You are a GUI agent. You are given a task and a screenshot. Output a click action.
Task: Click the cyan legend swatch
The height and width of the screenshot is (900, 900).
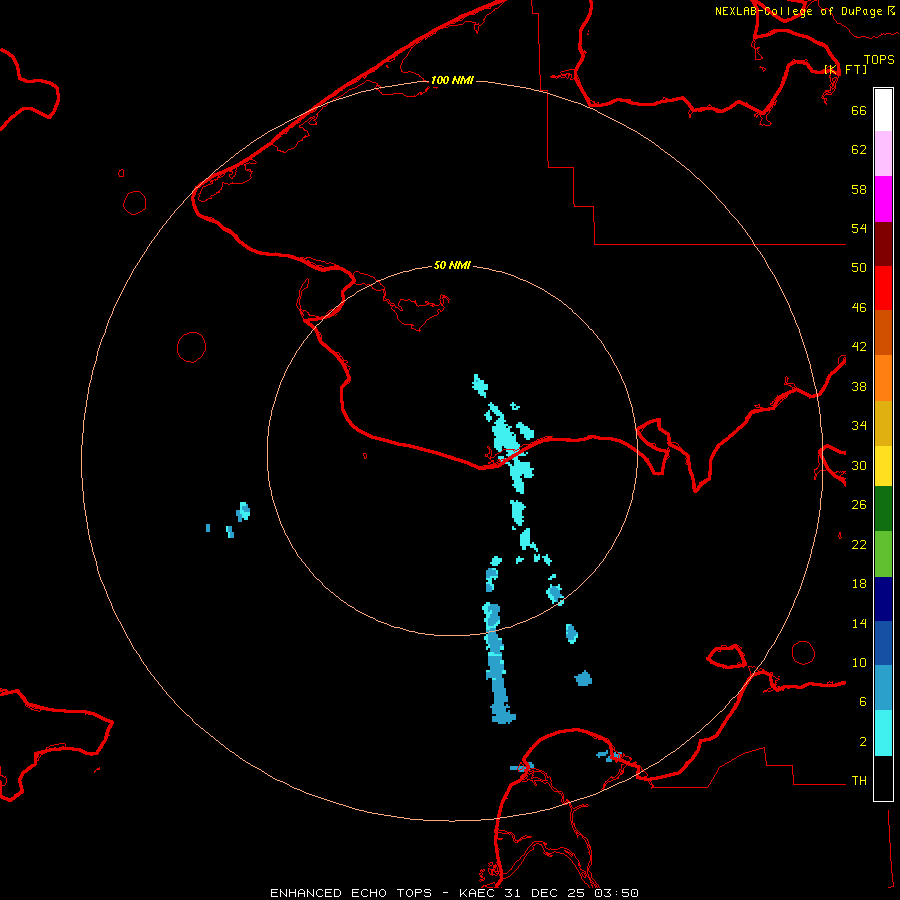pyautogui.click(x=883, y=733)
